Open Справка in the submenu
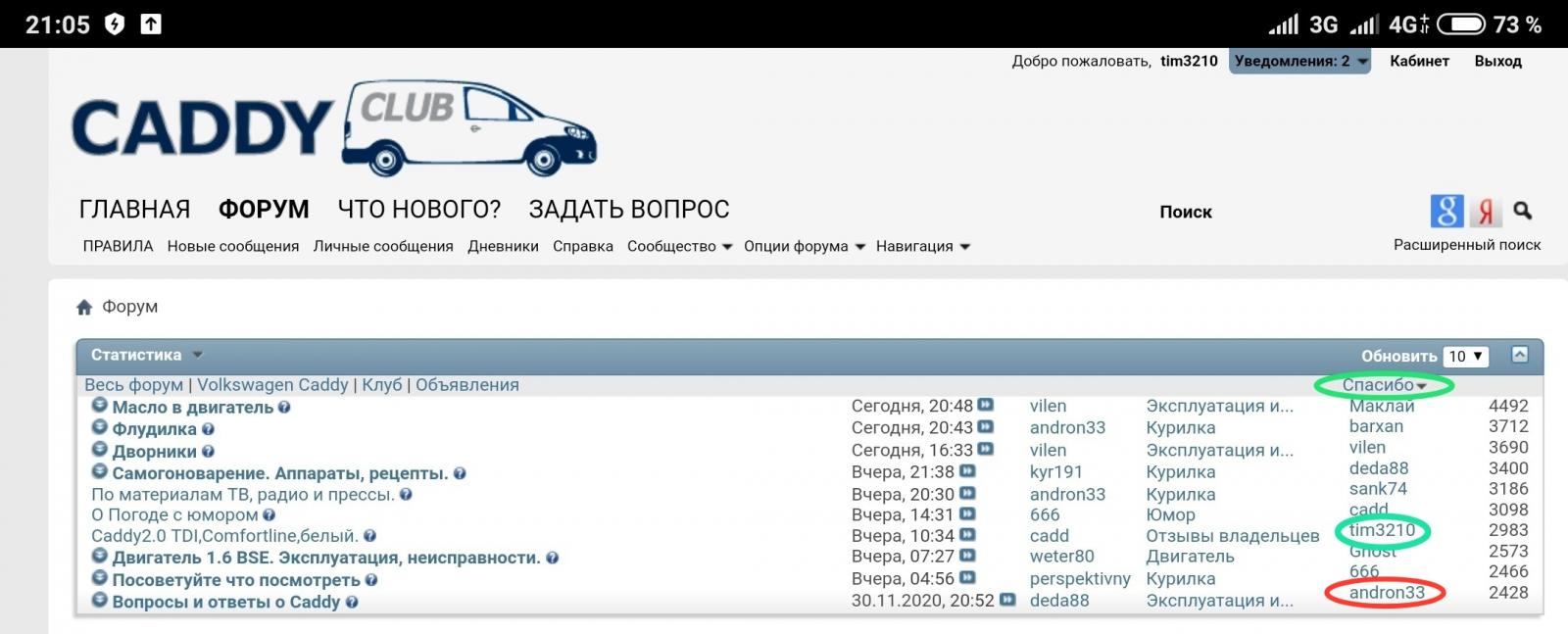Screen dimensions: 1568x634 [x=583, y=246]
